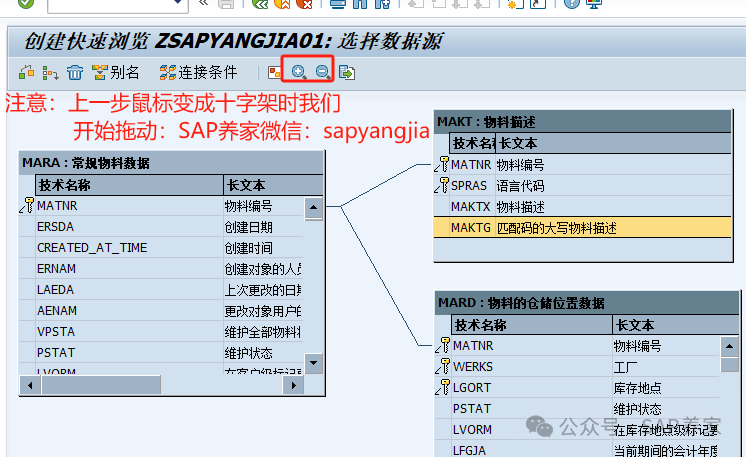Click the green Back arrow icon
This screenshot has width=746, height=457.
pos(260,4)
